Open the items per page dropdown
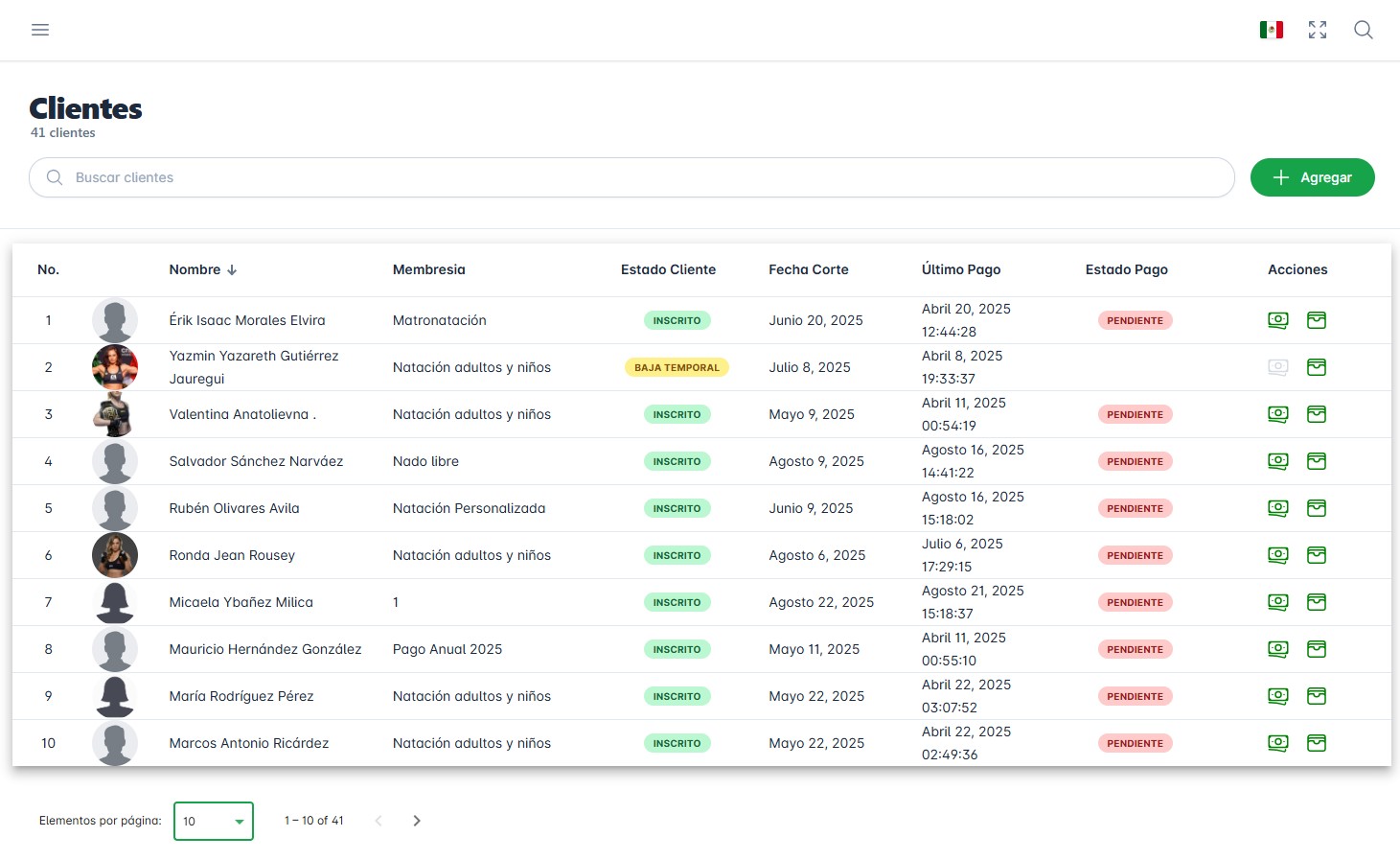This screenshot has width=1400, height=860. tap(214, 821)
